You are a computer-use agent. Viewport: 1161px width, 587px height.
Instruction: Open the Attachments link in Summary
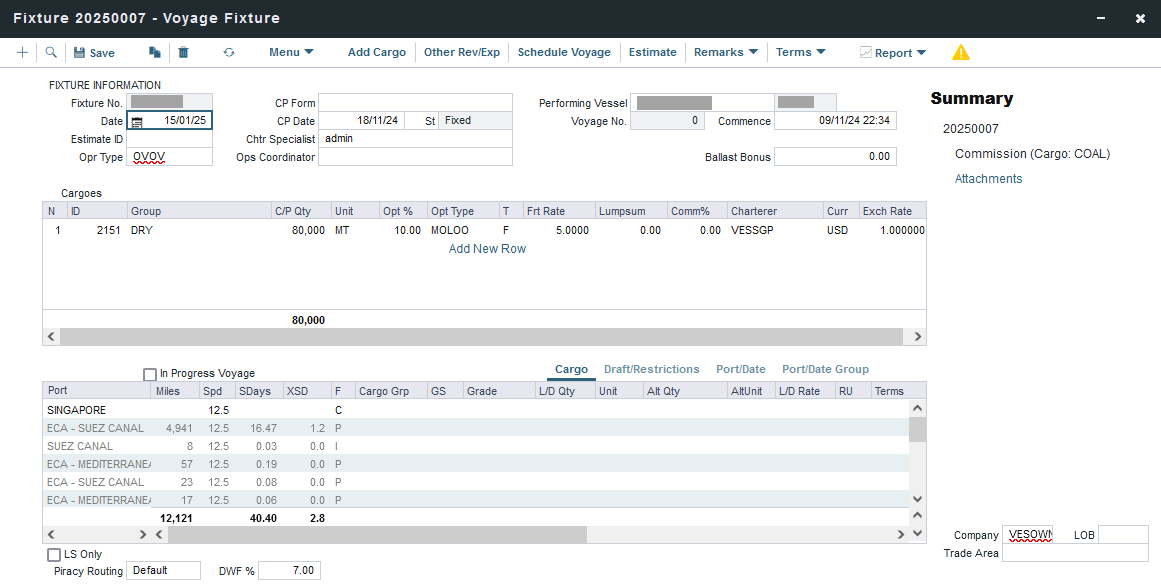[988, 179]
